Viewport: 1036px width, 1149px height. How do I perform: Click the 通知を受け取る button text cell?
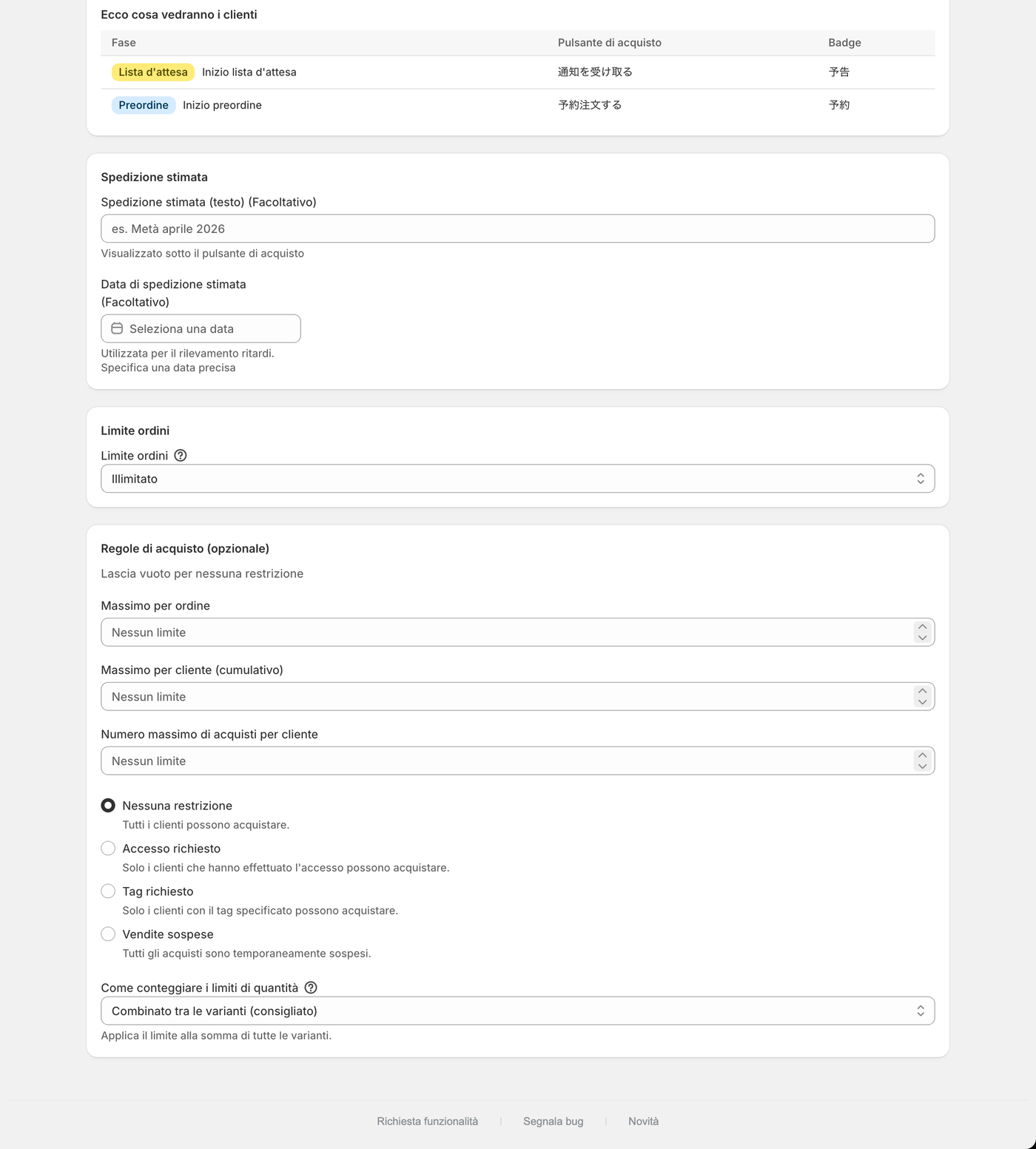point(595,73)
